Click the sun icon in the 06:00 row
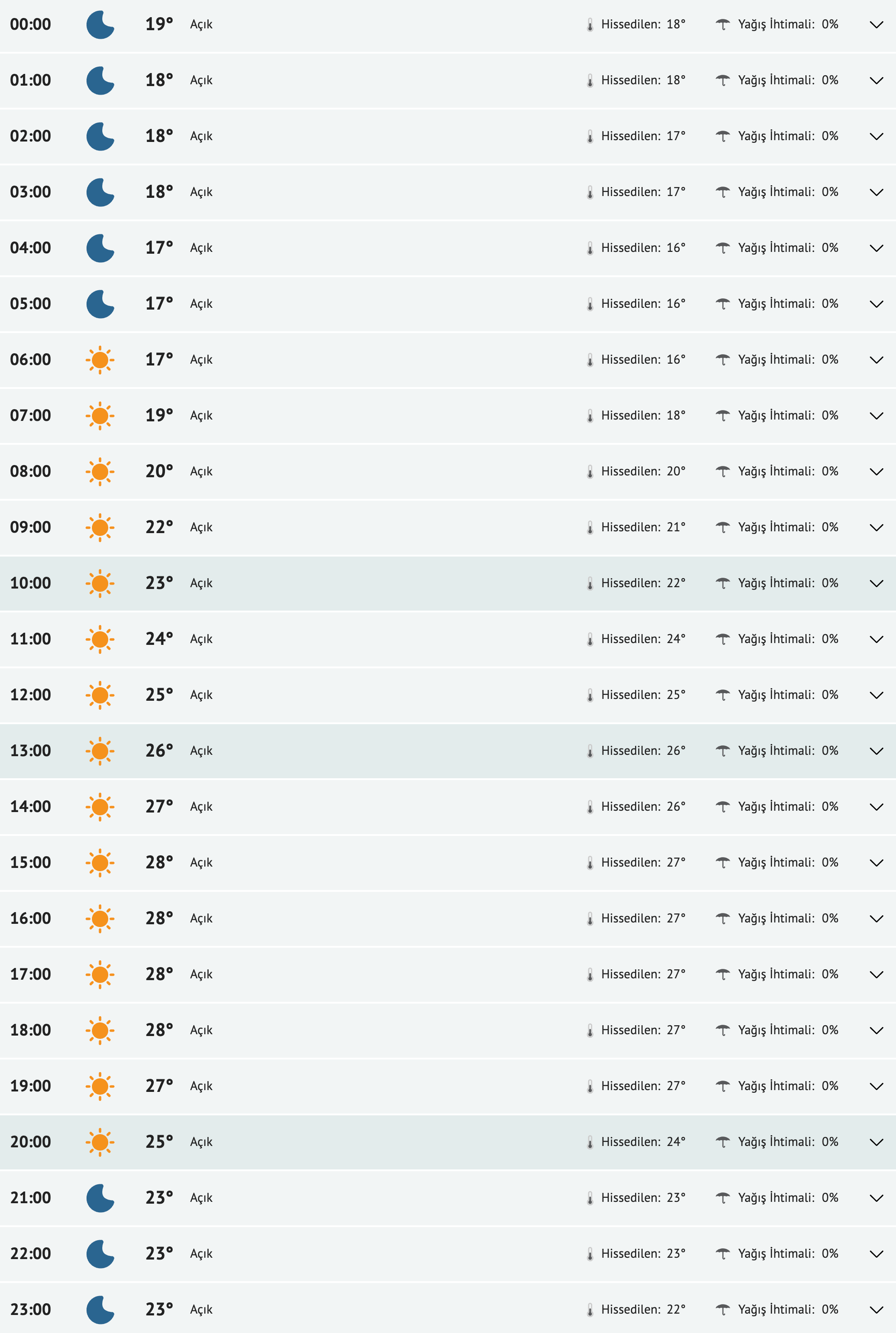The height and width of the screenshot is (1333, 896). tap(100, 360)
